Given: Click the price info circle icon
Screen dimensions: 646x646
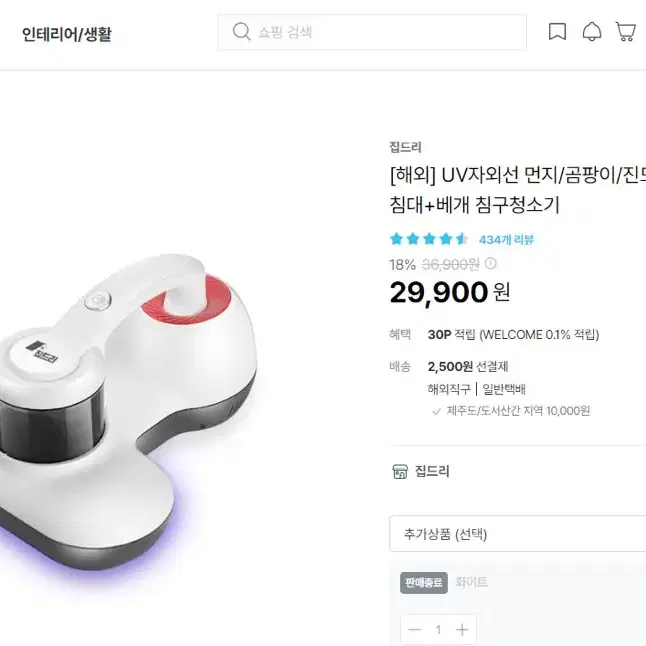Looking at the screenshot, I should (491, 263).
